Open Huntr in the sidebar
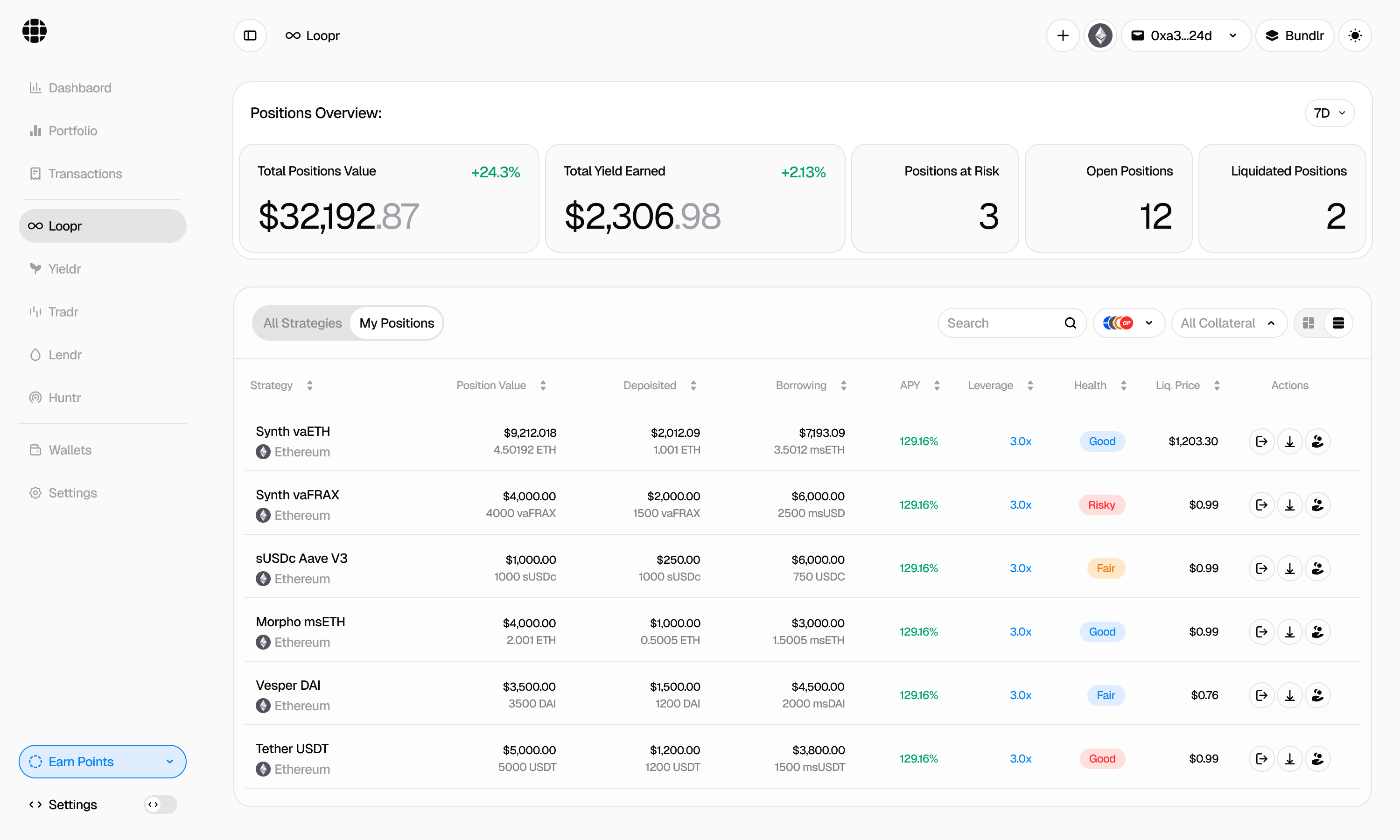Viewport: 1400px width, 840px height. [102, 398]
